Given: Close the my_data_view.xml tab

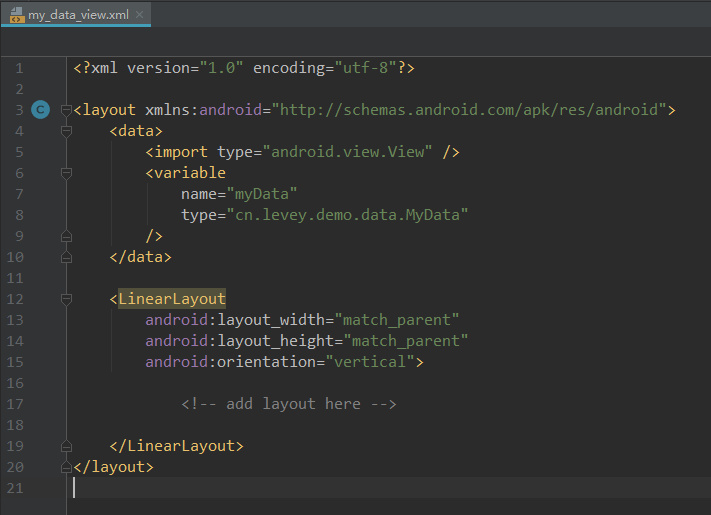Looking at the screenshot, I should click(x=140, y=15).
